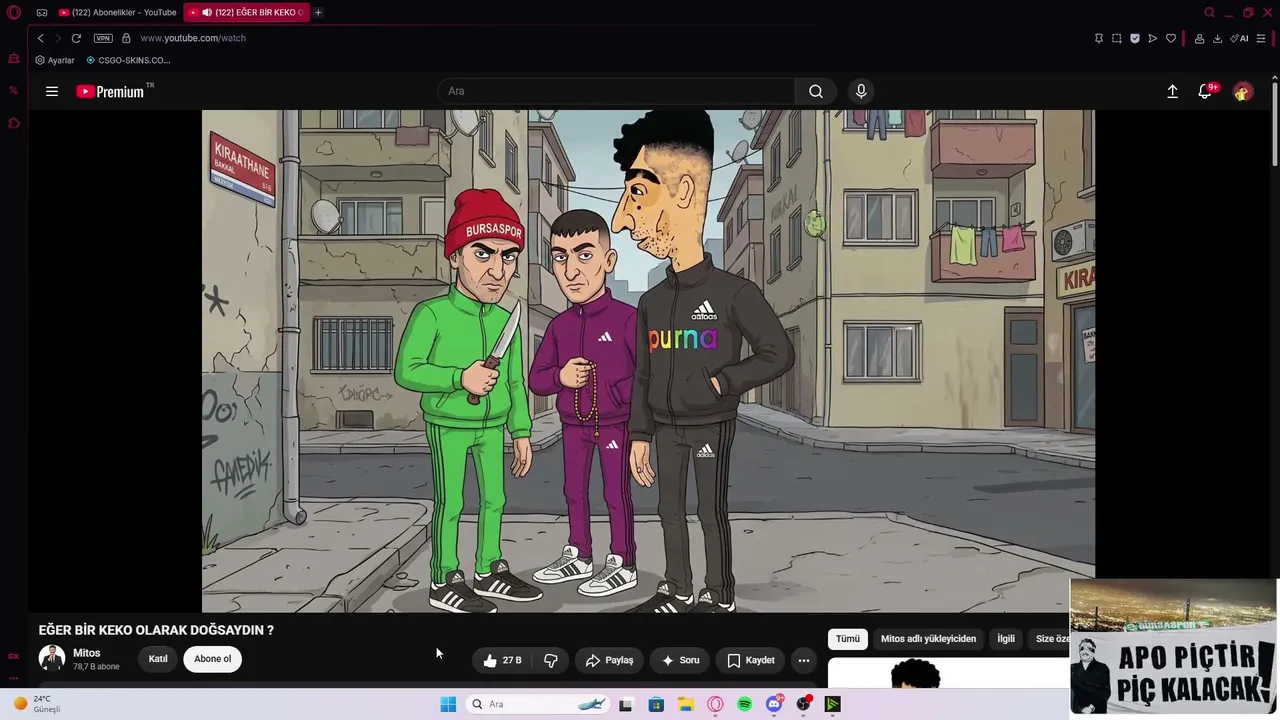Open the Opera GX main menu logo
Image resolution: width=1280 pixels, height=720 pixels.
pyautogui.click(x=14, y=13)
